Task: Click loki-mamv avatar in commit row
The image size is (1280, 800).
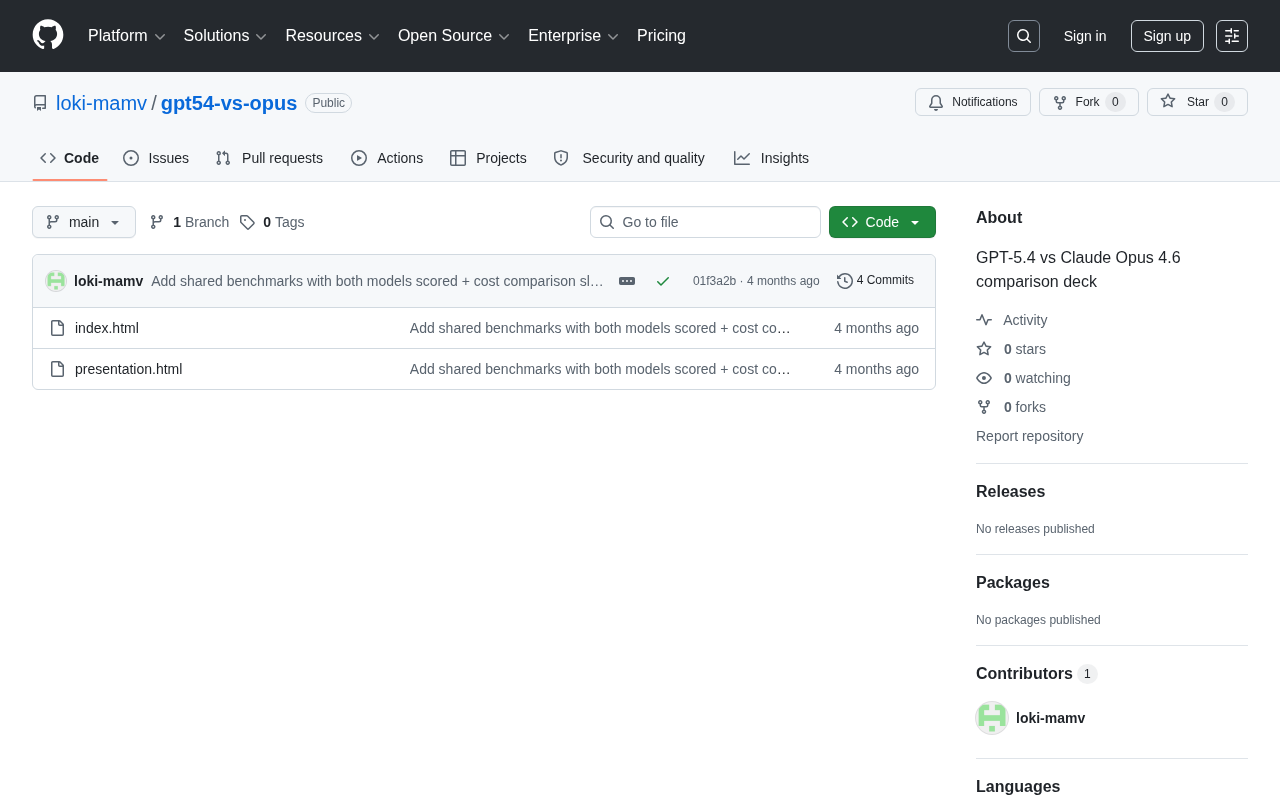Action: [56, 281]
